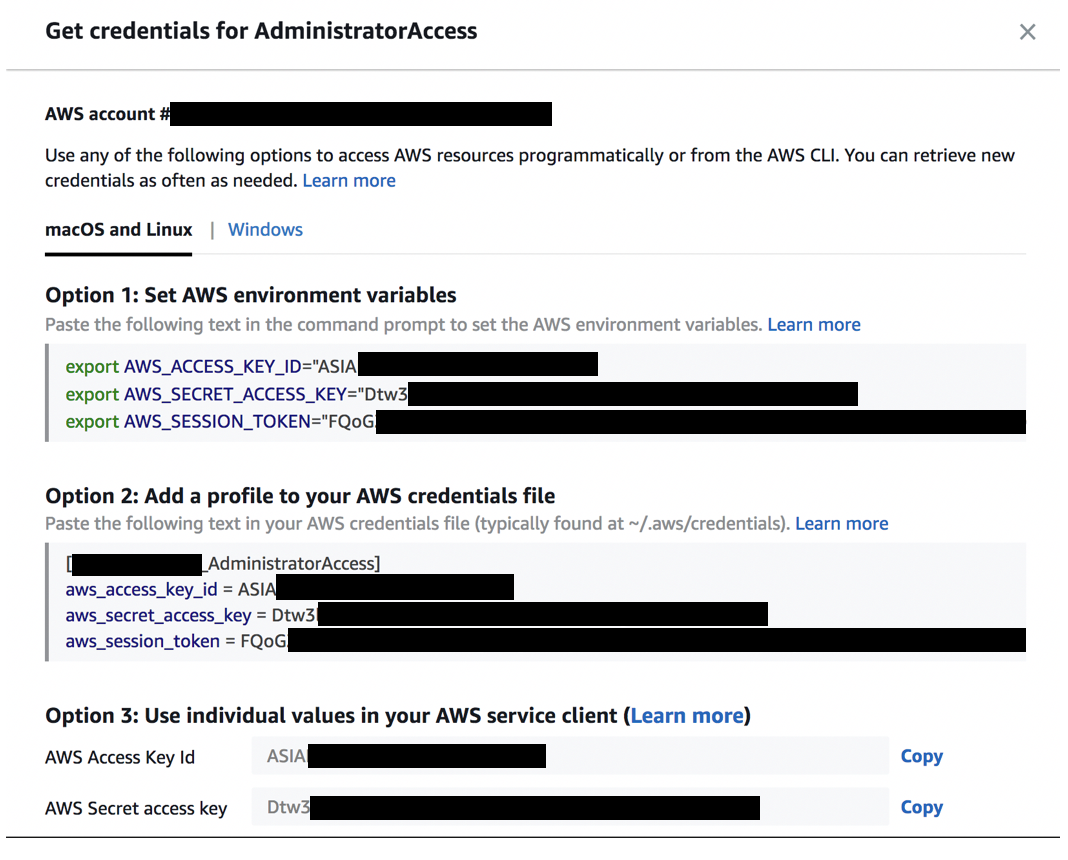Select the macOS and Linux tab
This screenshot has width=1068, height=860.
click(119, 230)
